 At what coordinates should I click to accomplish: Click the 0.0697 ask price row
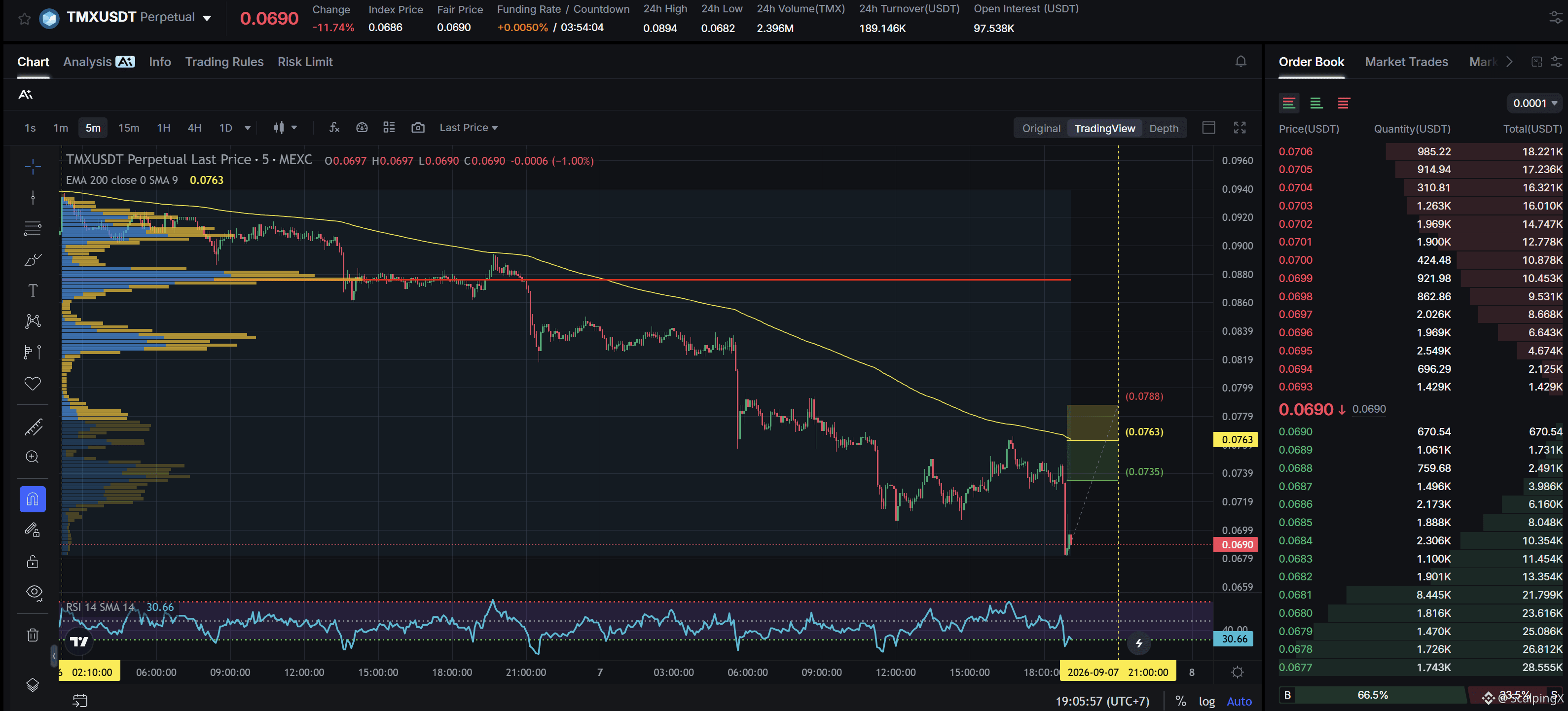[x=1420, y=314]
